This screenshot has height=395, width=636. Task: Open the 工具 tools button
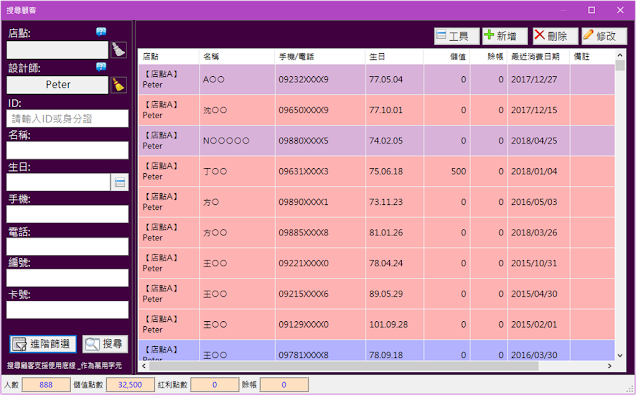(457, 36)
